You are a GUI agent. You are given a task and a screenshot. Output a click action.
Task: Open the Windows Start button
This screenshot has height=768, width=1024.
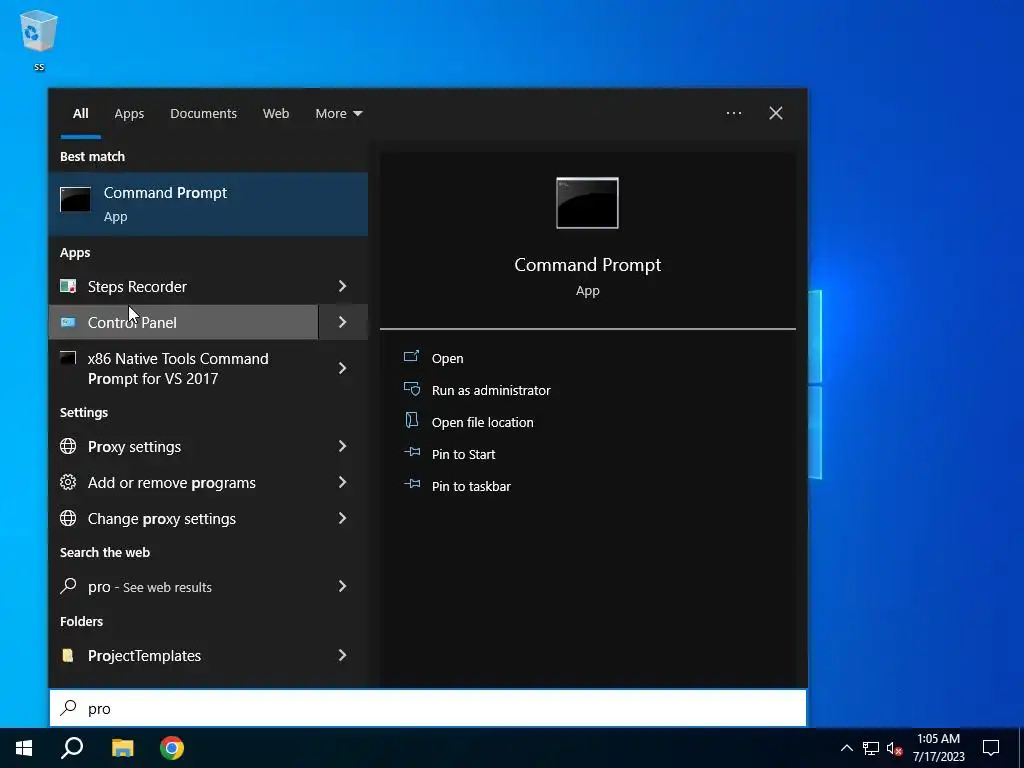[24, 748]
